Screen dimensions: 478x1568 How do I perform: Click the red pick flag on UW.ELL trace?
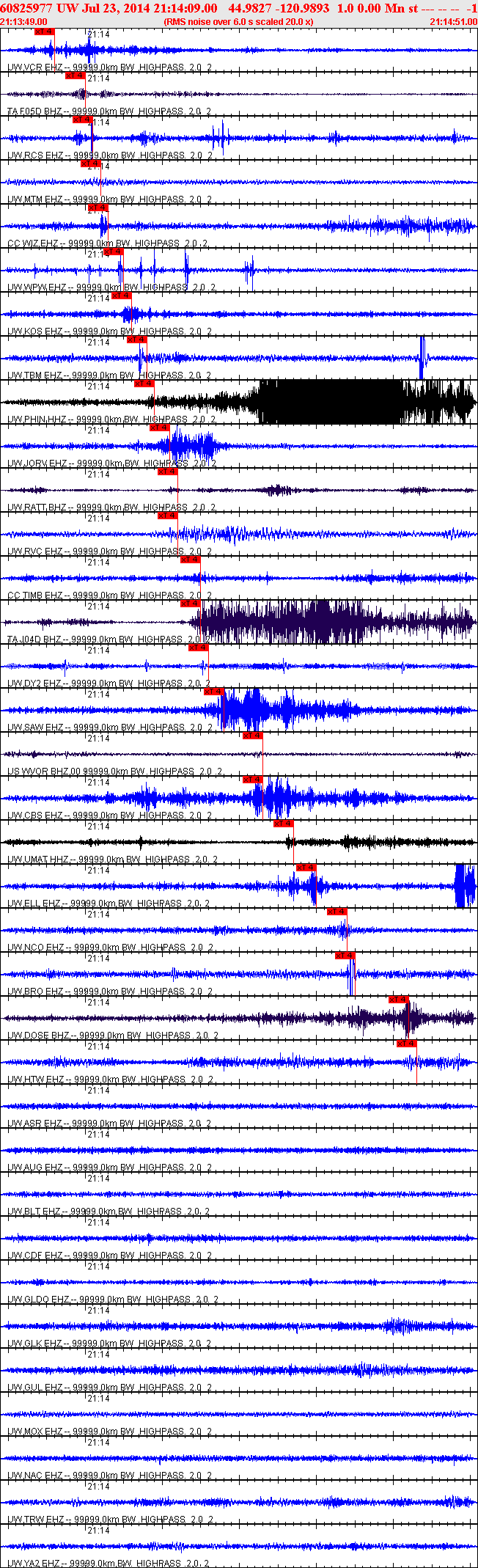point(306,868)
